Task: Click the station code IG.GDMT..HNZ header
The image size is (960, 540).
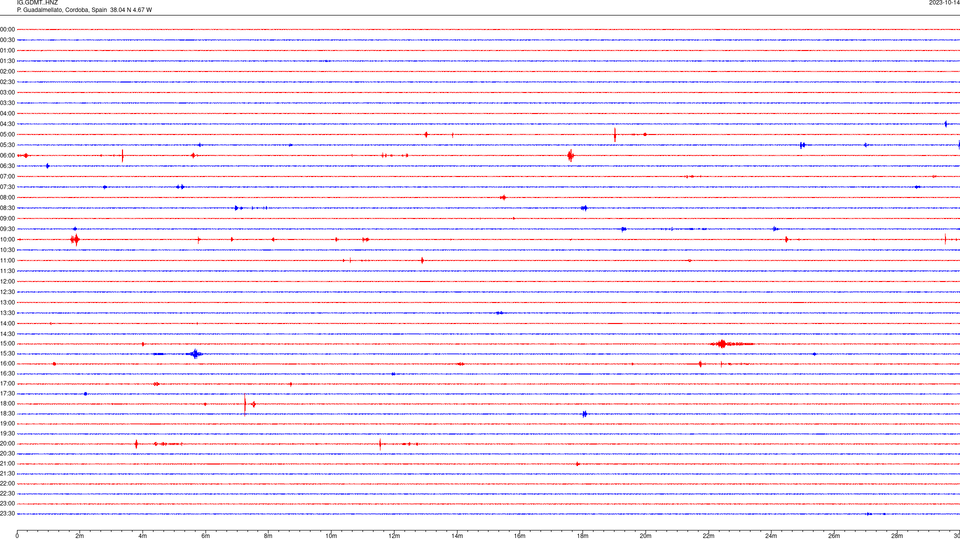Action: [37, 2]
